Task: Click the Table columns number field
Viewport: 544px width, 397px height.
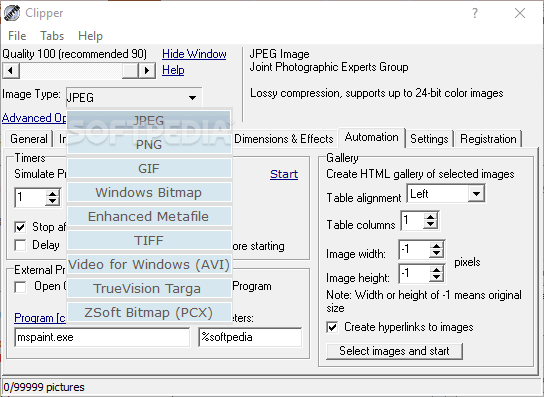Action: tap(413, 220)
